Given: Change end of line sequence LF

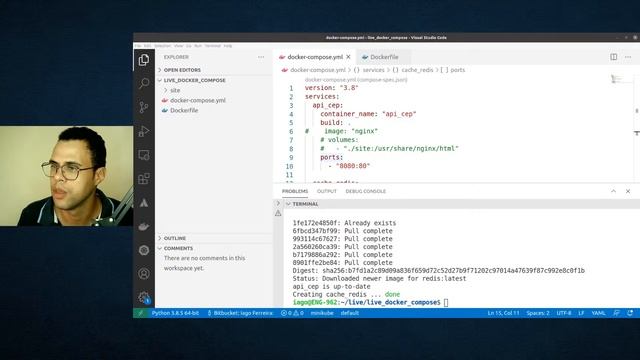Looking at the screenshot, I should coord(581,313).
